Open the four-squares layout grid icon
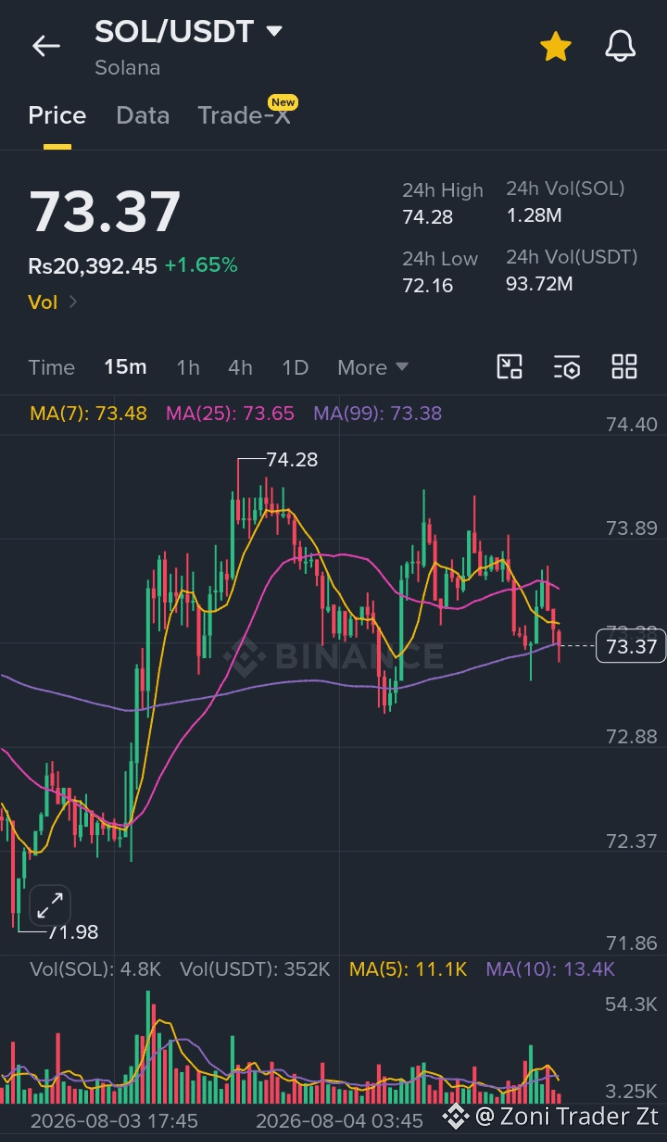This screenshot has width=667, height=1142. 624,367
